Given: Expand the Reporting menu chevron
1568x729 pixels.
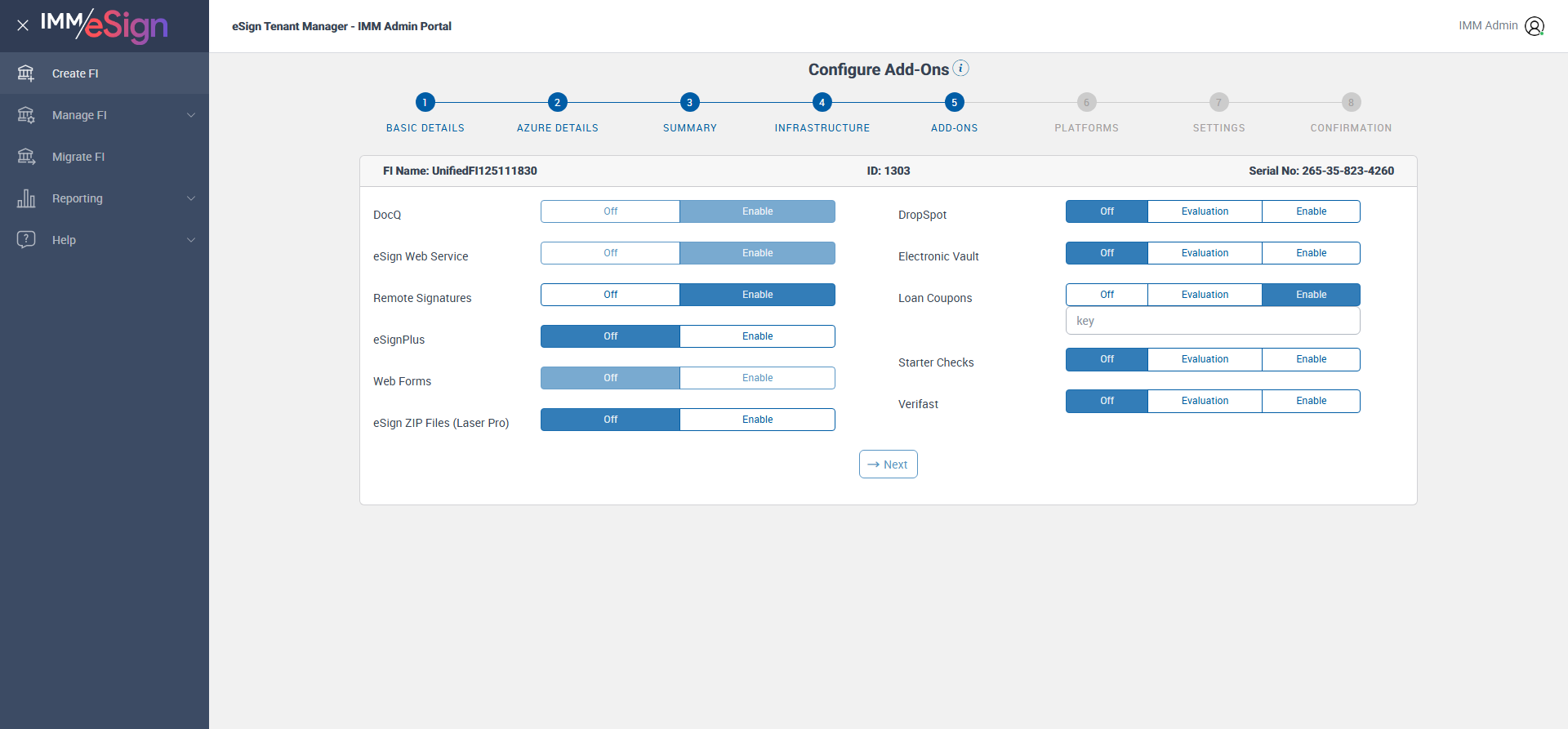Looking at the screenshot, I should point(191,198).
